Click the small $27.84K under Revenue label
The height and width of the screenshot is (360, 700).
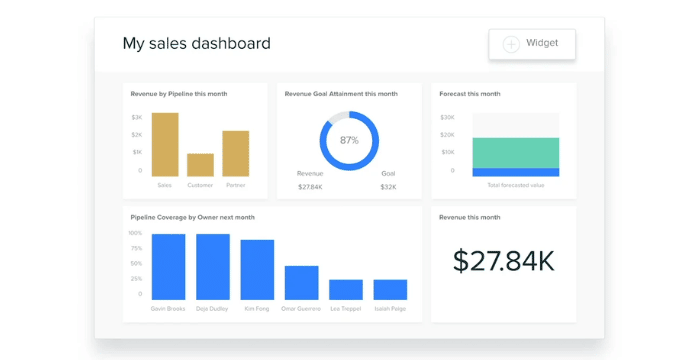[x=310, y=187]
